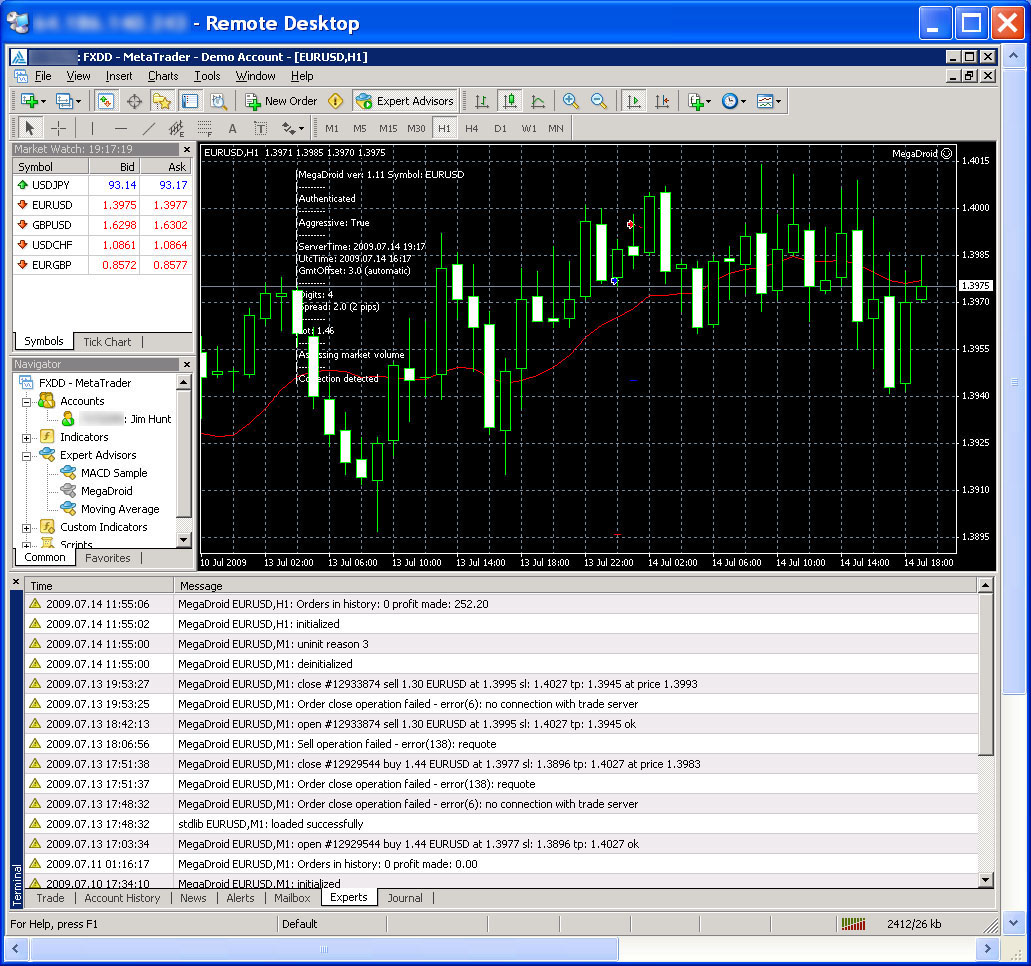
Task: Toggle the Data Window crosshair icon
Action: click(134, 101)
